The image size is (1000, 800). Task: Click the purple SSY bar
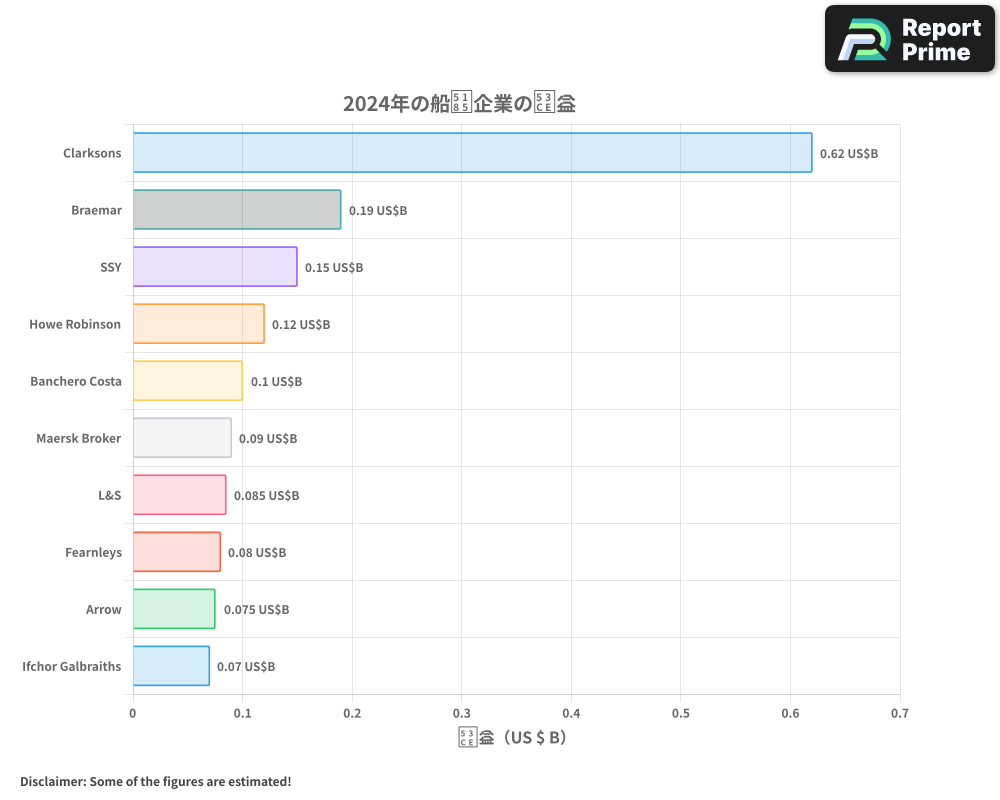click(213, 267)
